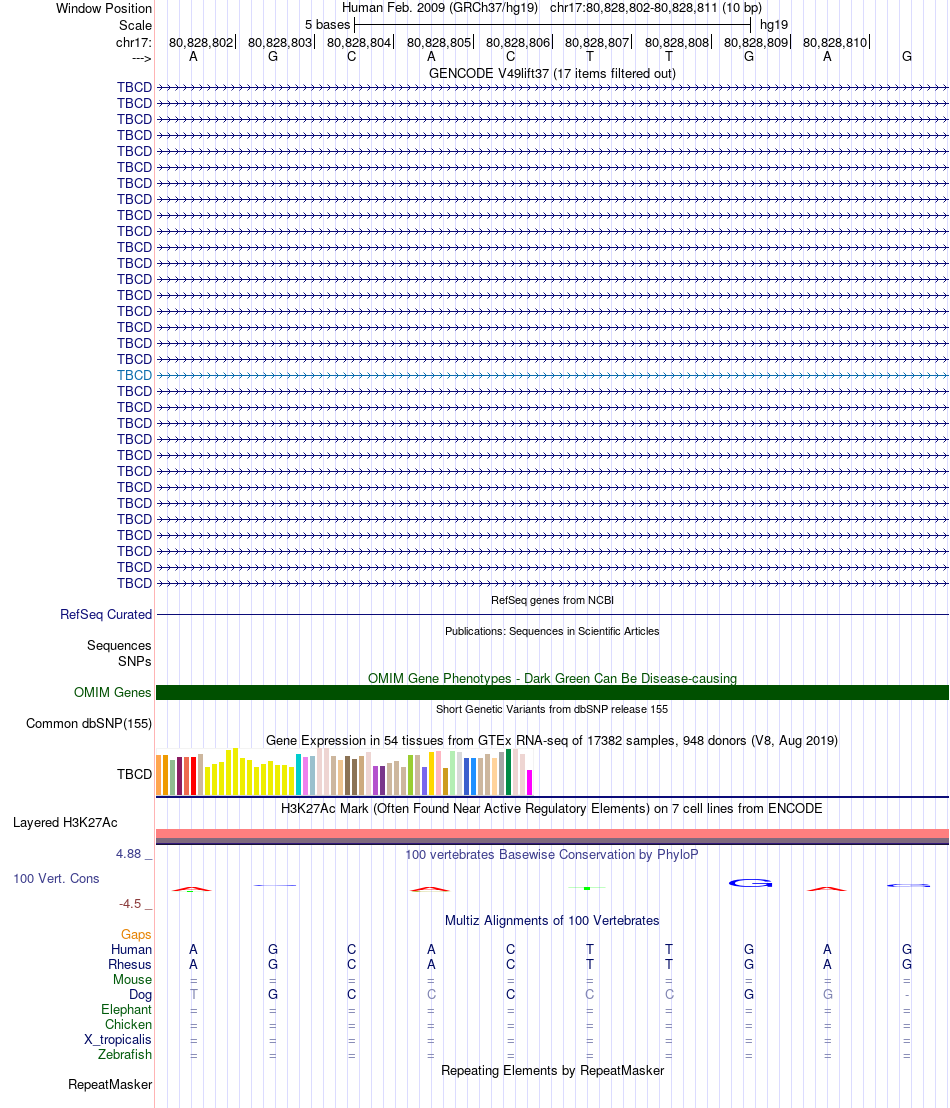Click the Scale track label
The image size is (950, 1108).
click(135, 25)
